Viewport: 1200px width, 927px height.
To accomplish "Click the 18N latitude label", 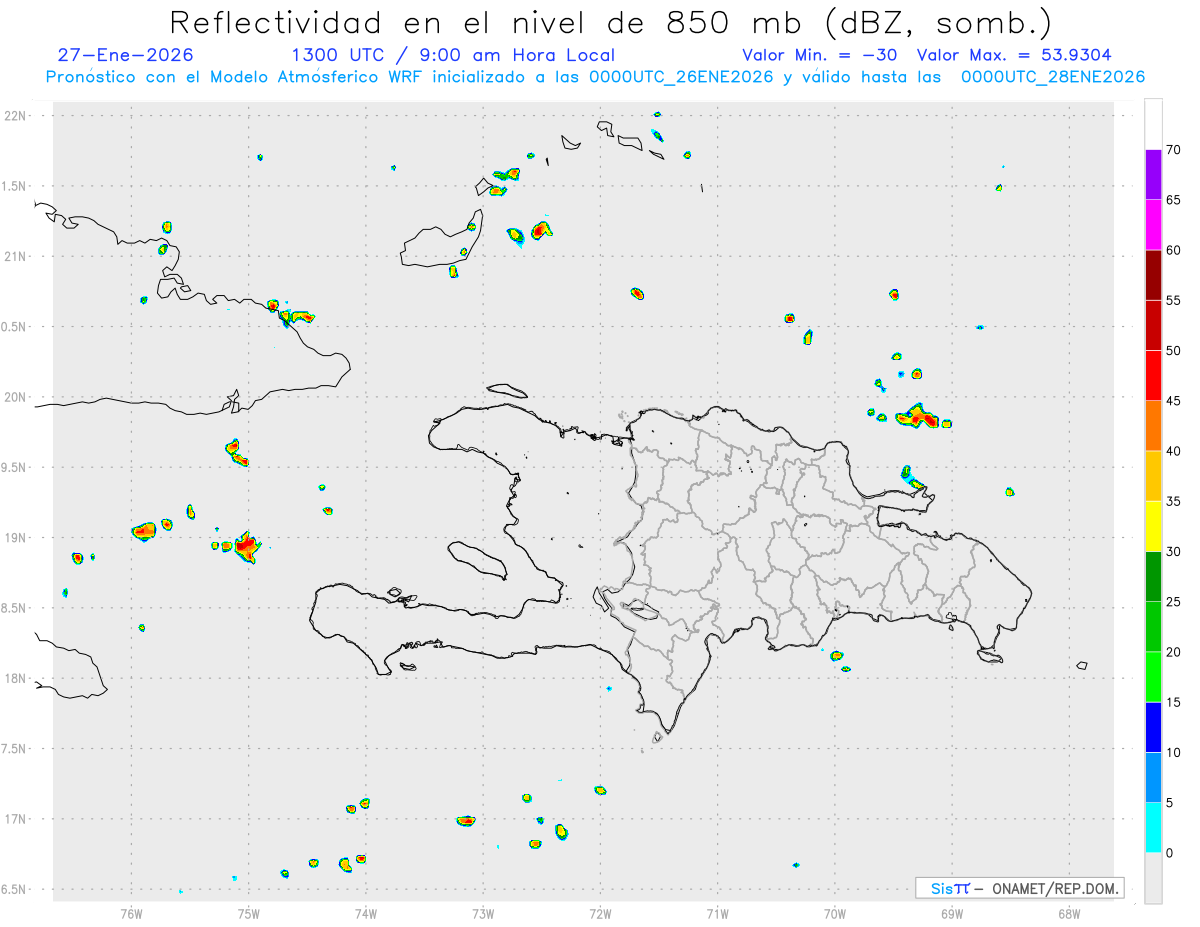I will point(17,679).
